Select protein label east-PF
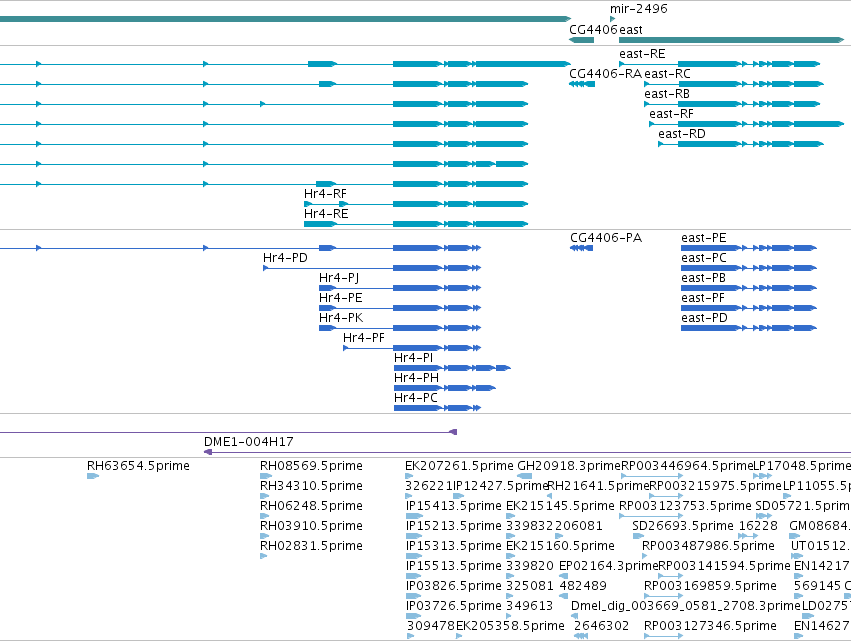The image size is (851, 641). point(703,298)
